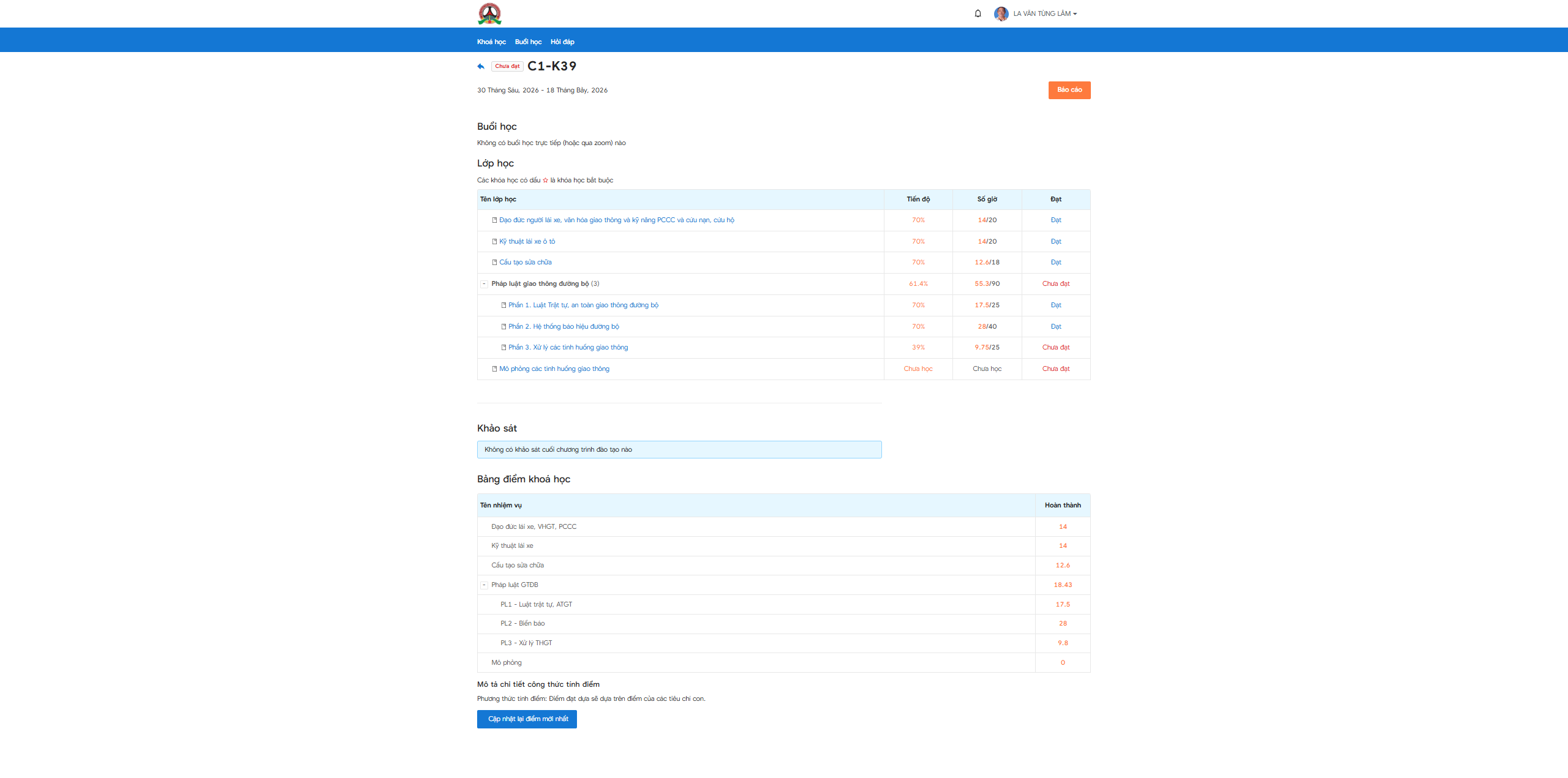Open the notification bell icon

point(978,13)
